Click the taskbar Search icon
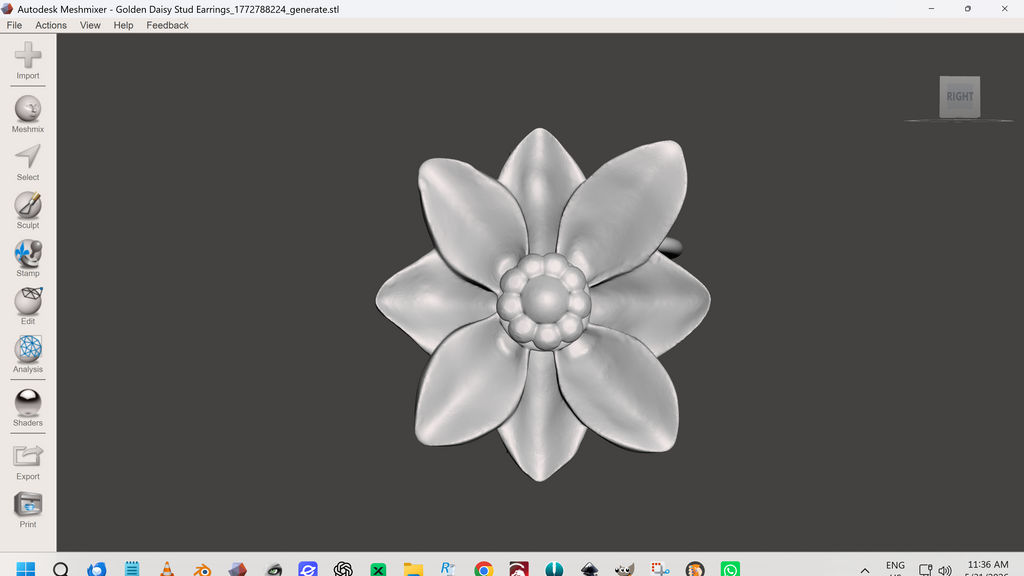Image resolution: width=1024 pixels, height=576 pixels. [x=61, y=569]
